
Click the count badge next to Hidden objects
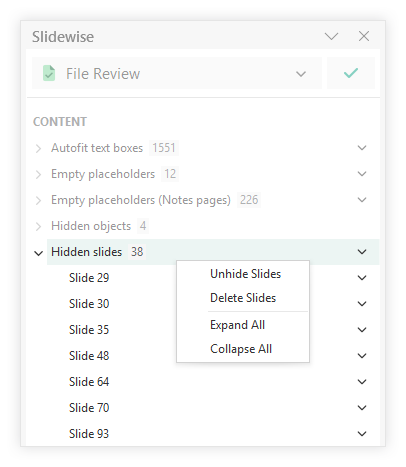coord(143,226)
